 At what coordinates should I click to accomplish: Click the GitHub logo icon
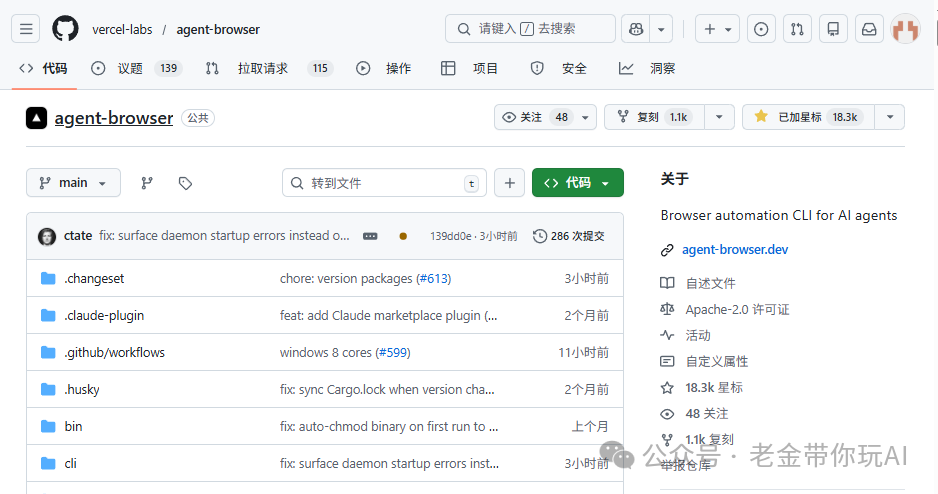click(65, 29)
